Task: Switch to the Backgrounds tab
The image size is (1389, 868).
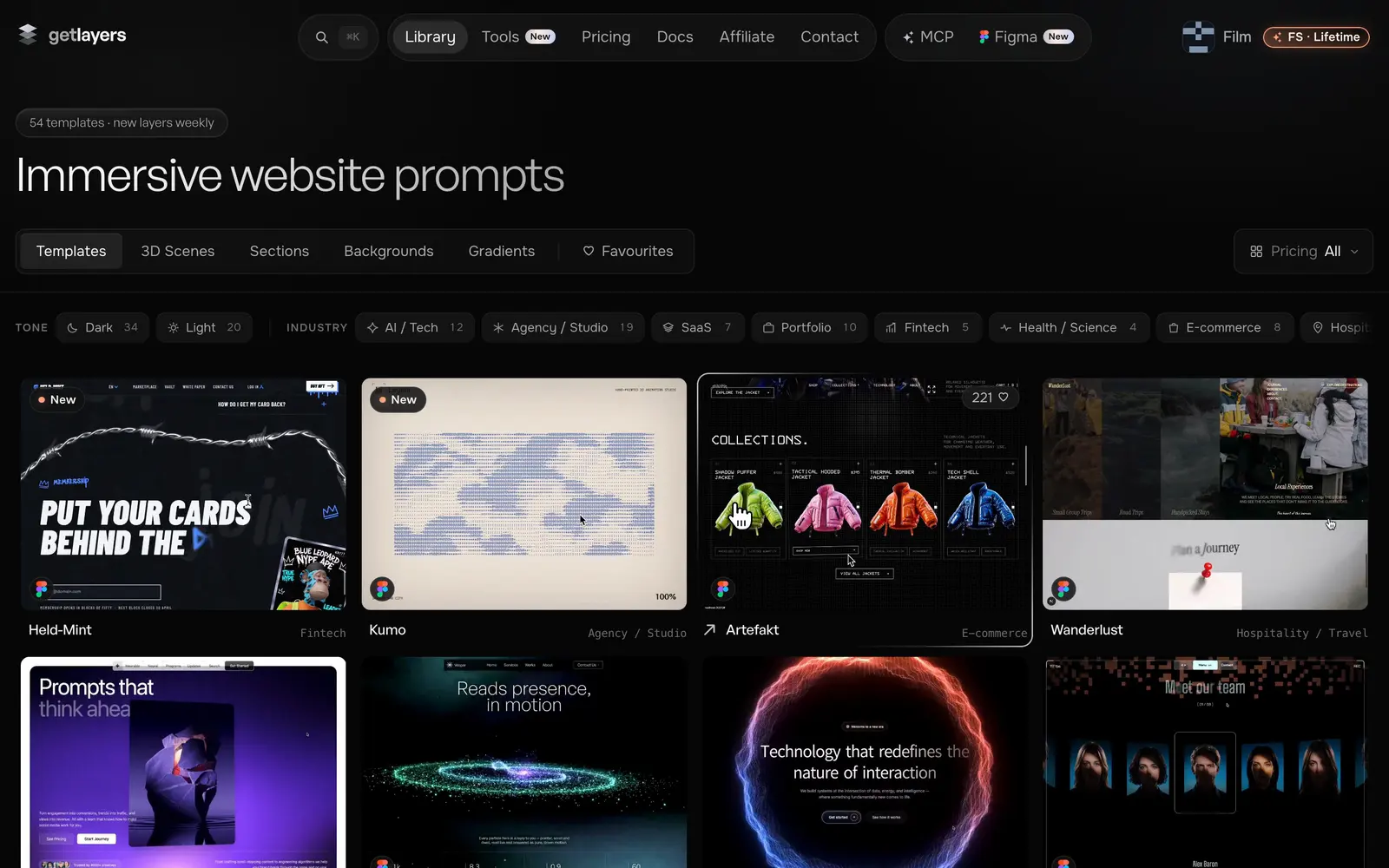Action: coord(389,251)
